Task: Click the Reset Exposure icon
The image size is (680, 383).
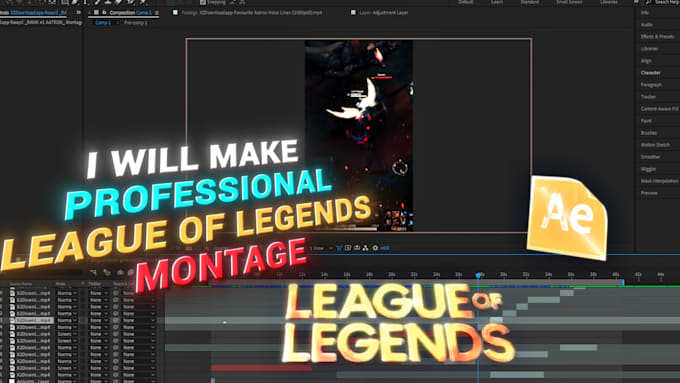Action: (375, 248)
